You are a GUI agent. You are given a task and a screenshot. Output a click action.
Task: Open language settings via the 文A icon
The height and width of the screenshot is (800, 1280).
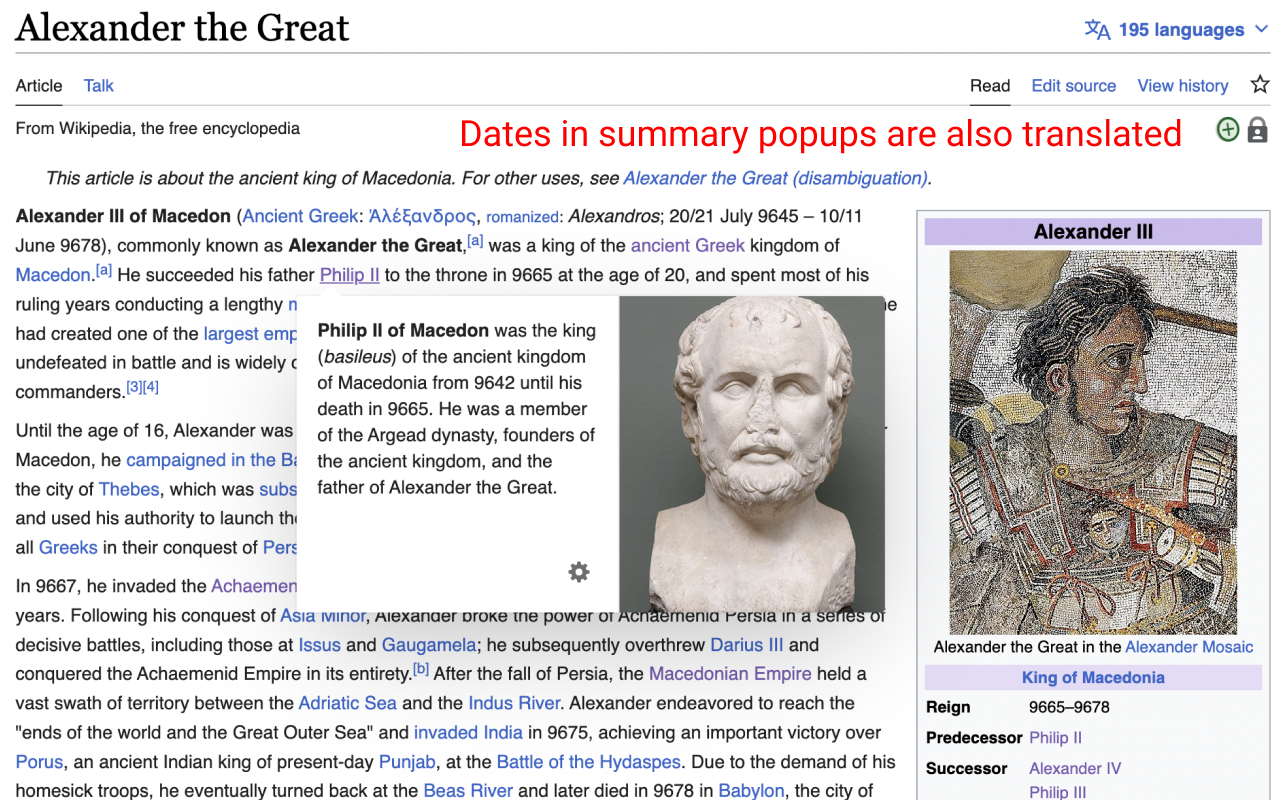(1098, 29)
